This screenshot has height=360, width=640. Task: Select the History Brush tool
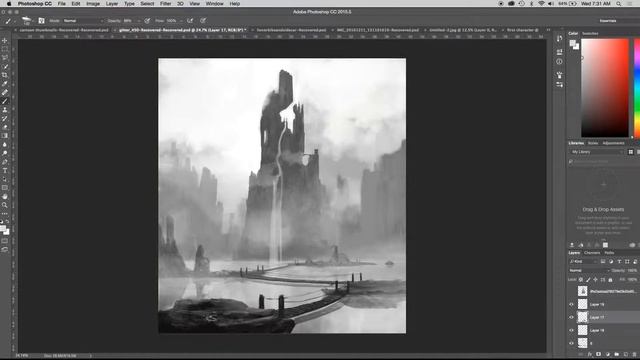tap(5, 118)
